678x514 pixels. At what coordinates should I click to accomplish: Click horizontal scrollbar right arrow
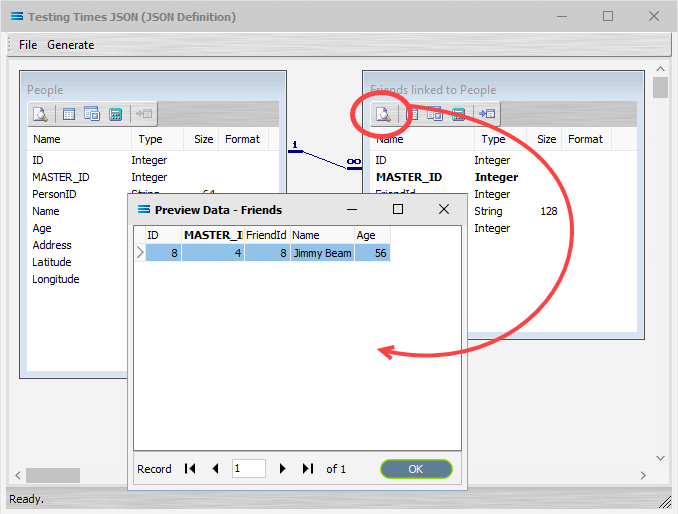click(643, 476)
